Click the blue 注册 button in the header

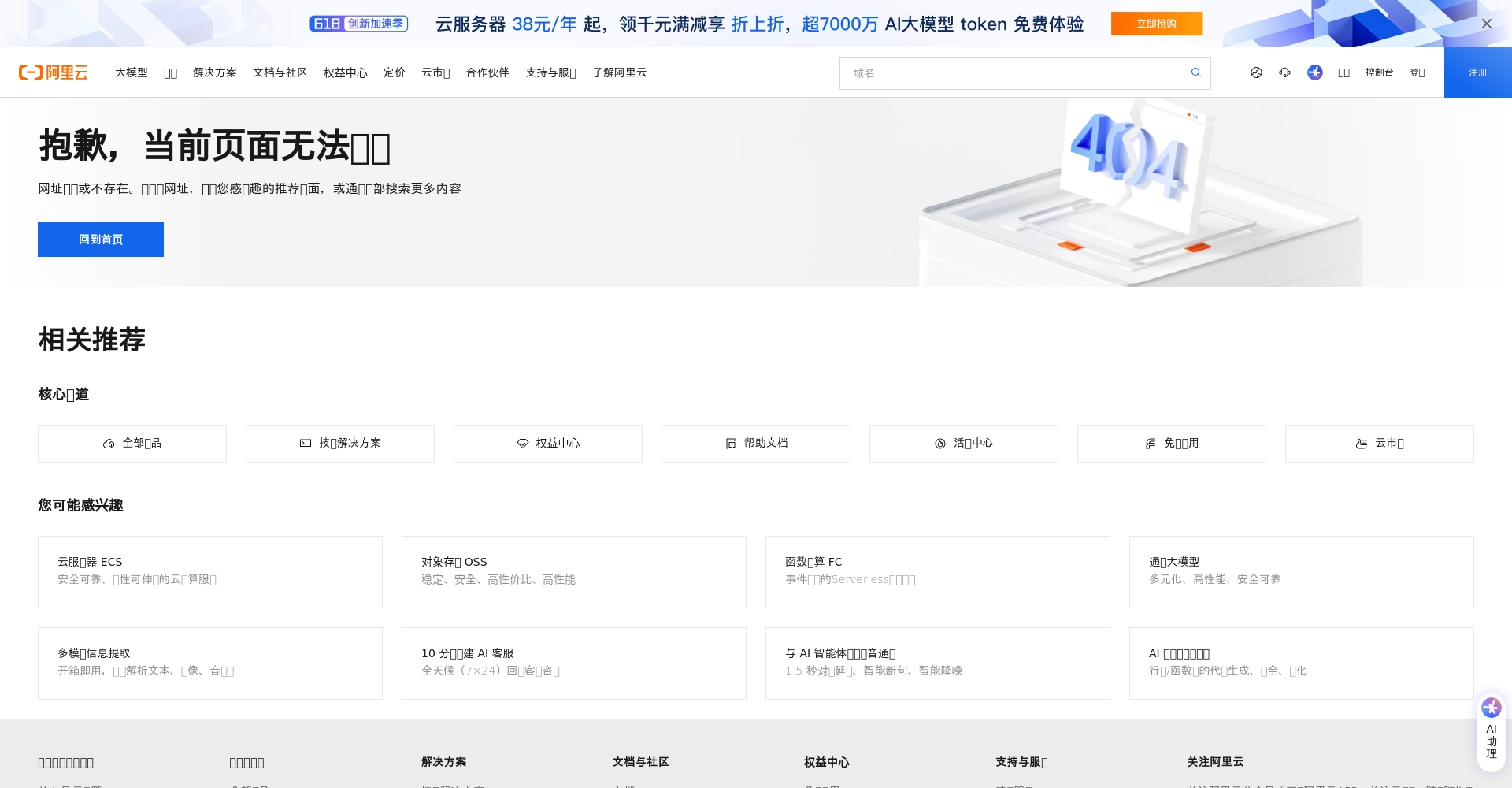pyautogui.click(x=1477, y=72)
